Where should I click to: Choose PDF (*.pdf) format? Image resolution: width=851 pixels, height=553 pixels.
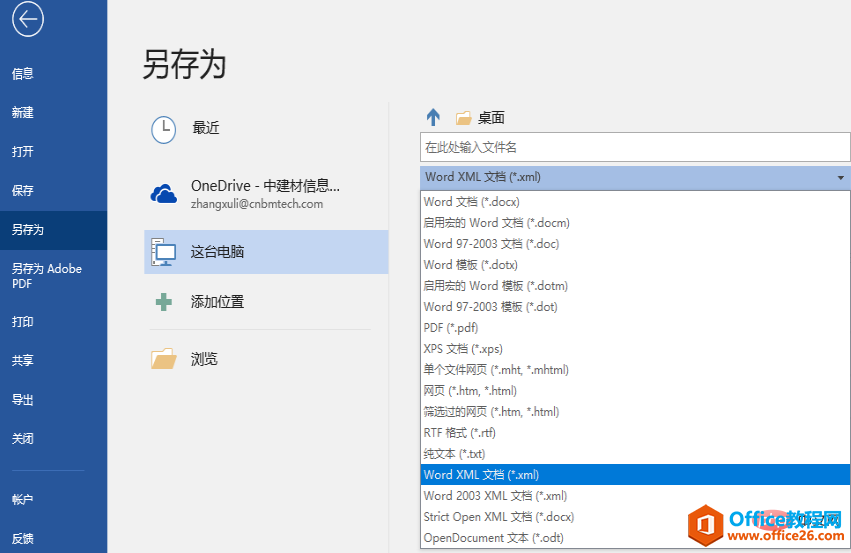[635, 328]
